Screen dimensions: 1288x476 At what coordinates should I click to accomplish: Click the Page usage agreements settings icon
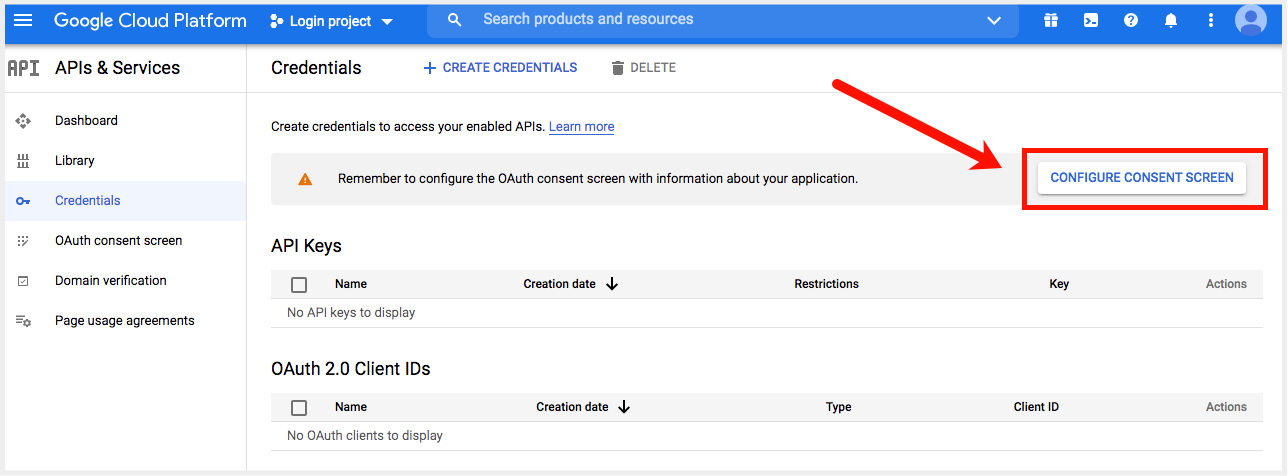tap(23, 321)
